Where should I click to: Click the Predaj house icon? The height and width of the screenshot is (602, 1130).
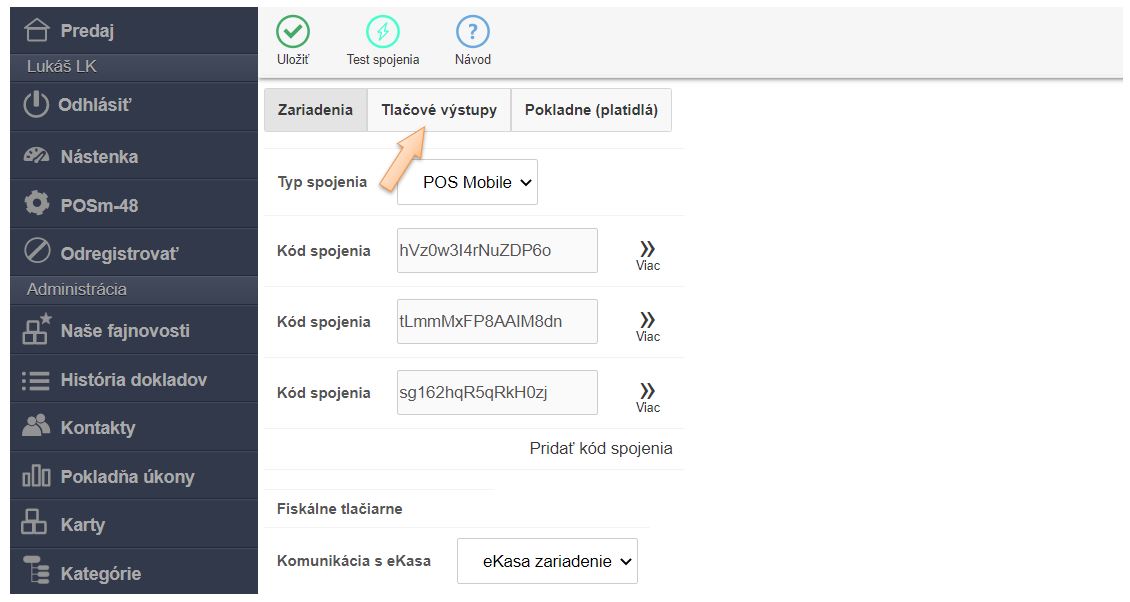37,31
